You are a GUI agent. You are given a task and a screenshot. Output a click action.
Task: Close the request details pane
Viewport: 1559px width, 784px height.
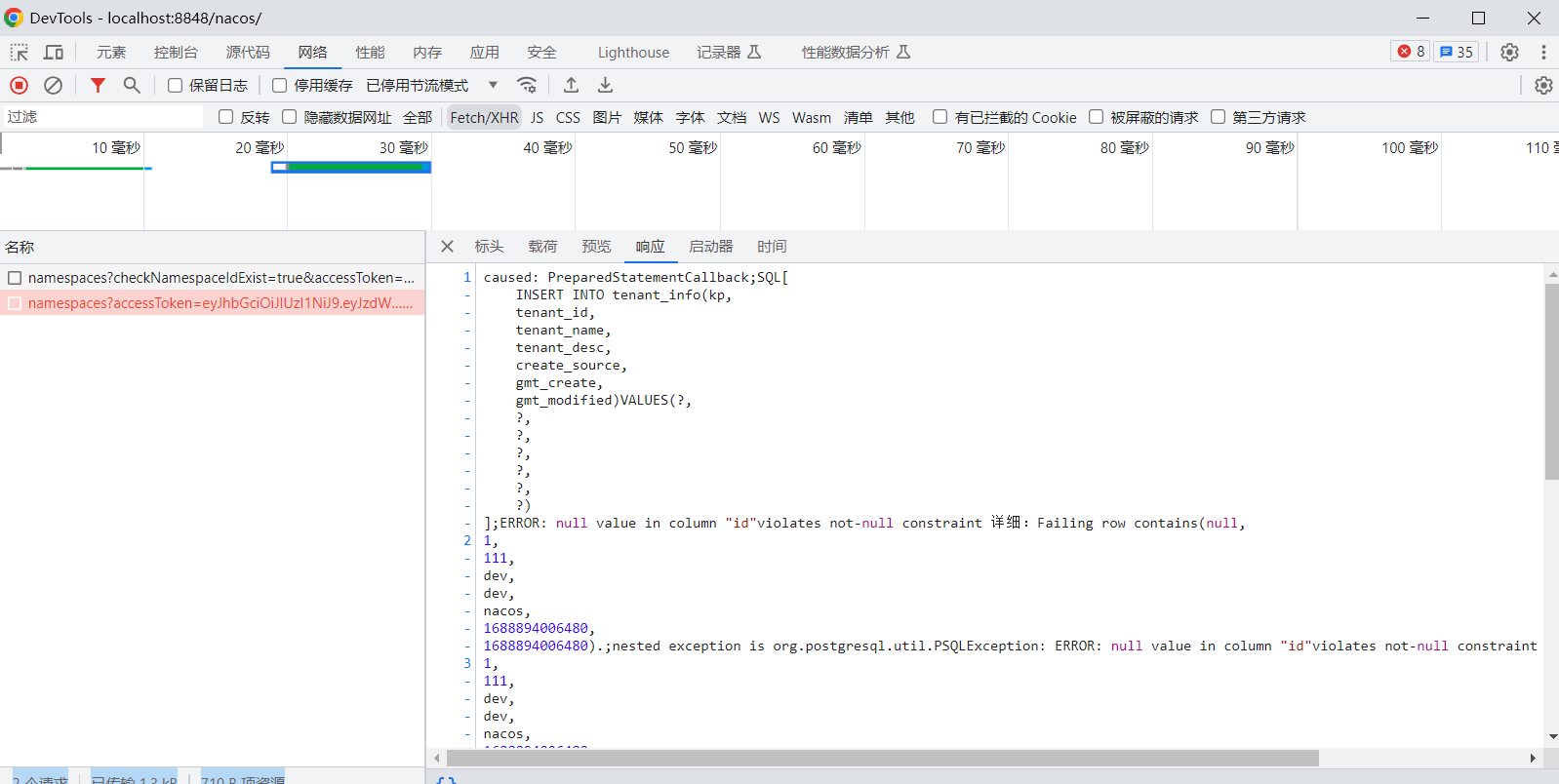pos(447,247)
